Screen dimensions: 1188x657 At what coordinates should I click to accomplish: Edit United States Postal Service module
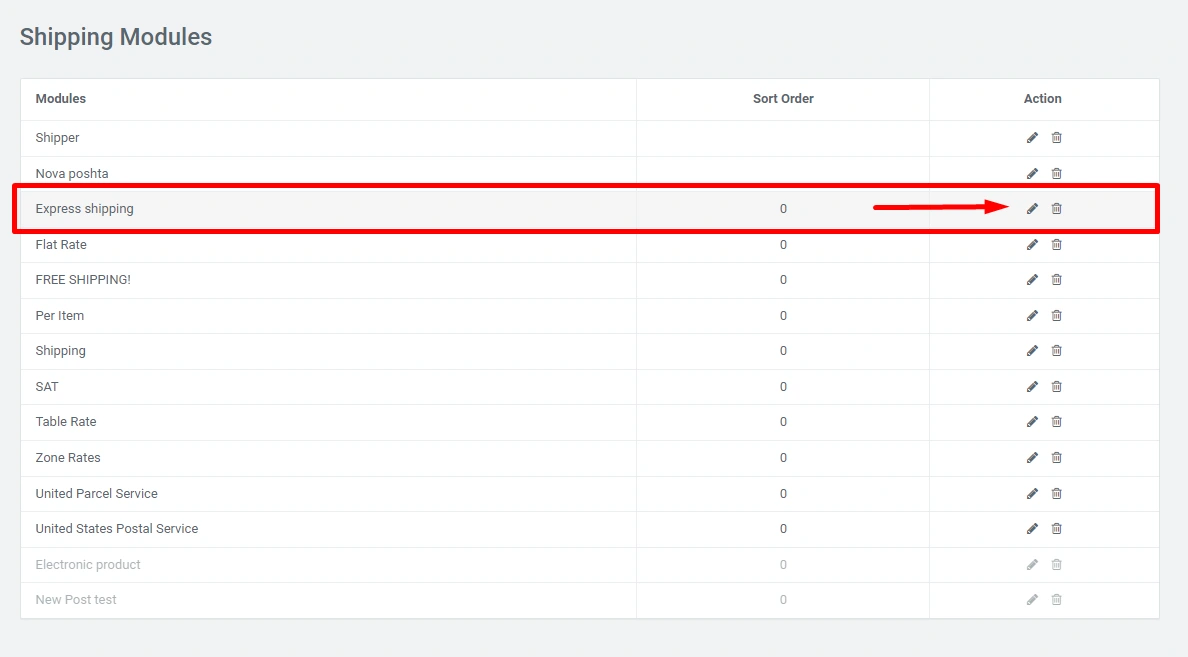(x=1032, y=529)
